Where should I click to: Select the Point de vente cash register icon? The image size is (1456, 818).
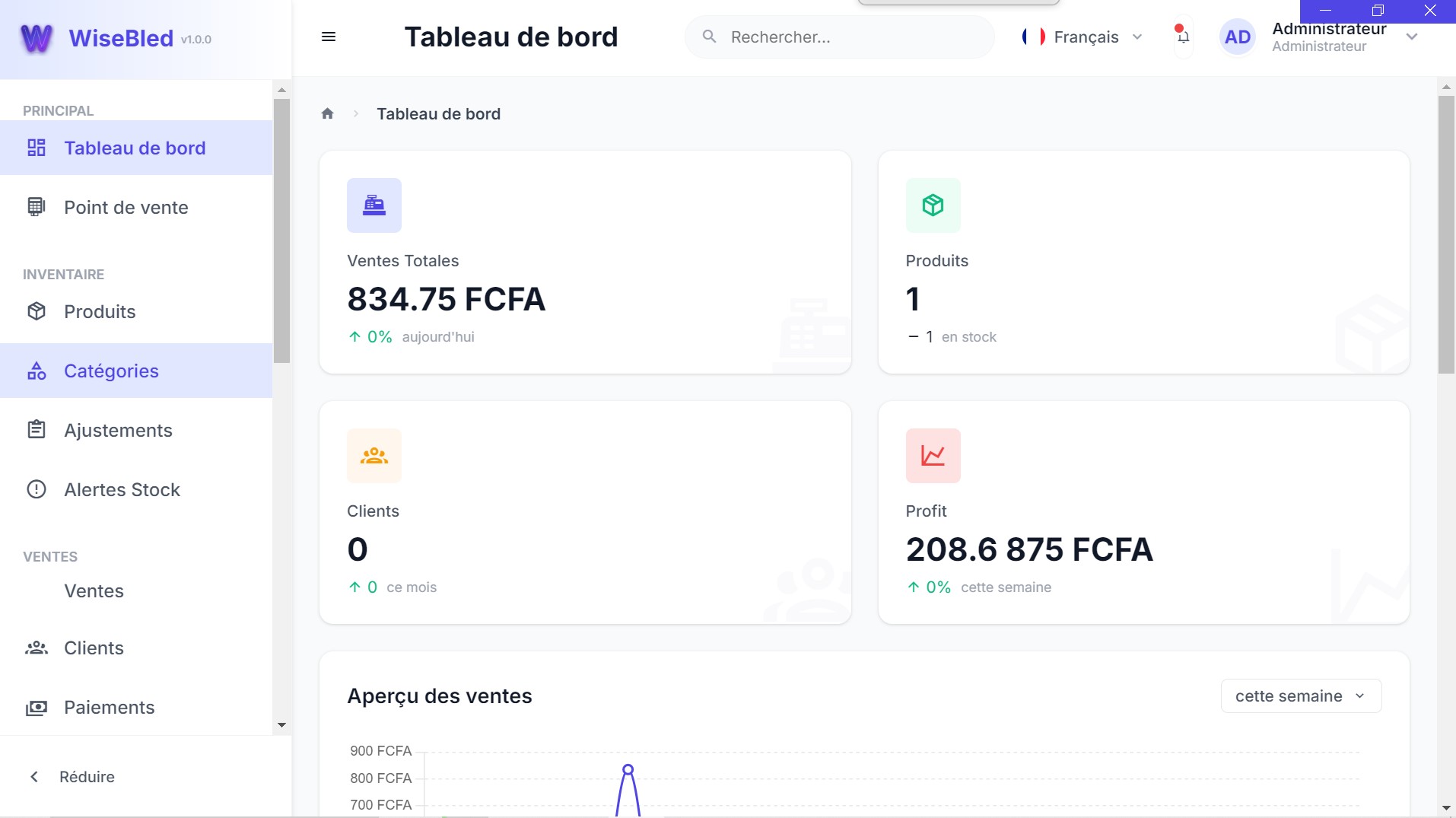pos(36,206)
